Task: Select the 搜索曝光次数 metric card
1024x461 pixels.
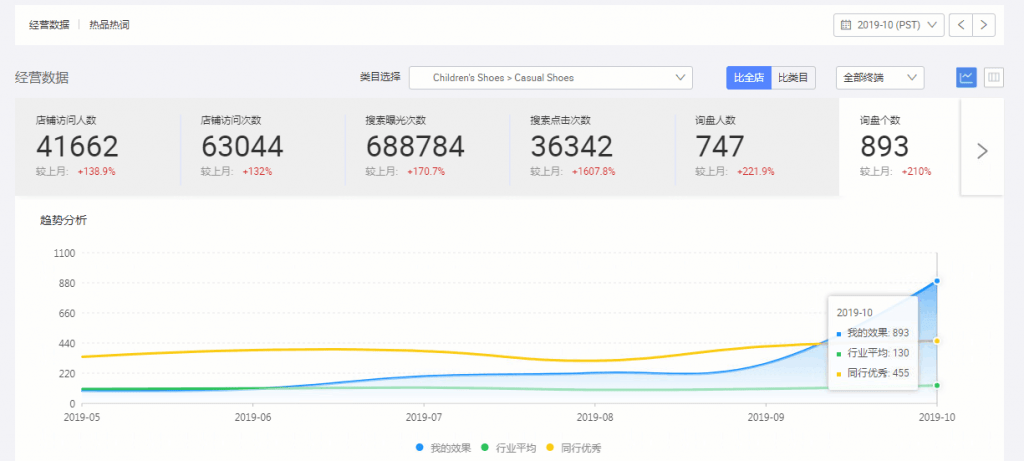Action: pos(427,147)
